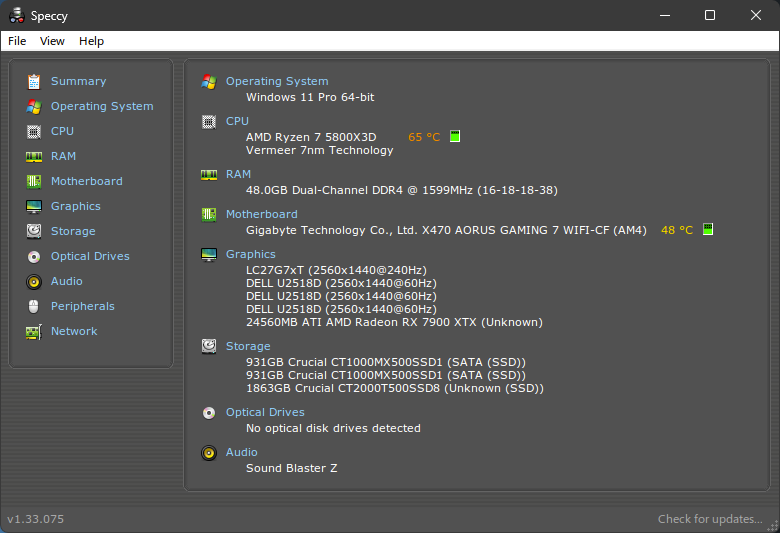Open the Help menu
This screenshot has width=780, height=533.
(x=91, y=41)
